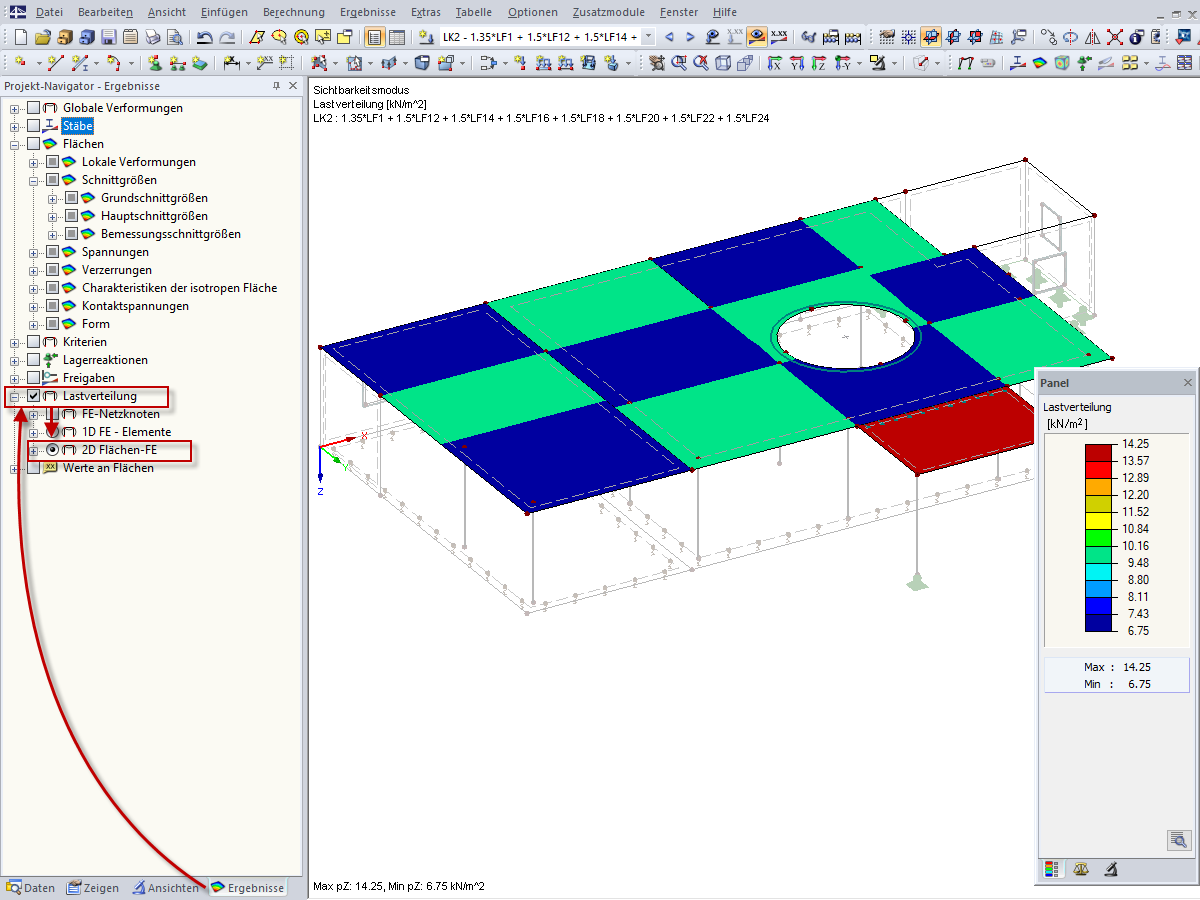The width and height of the screenshot is (1200, 900).
Task: Go to next load case arrow
Action: click(690, 37)
